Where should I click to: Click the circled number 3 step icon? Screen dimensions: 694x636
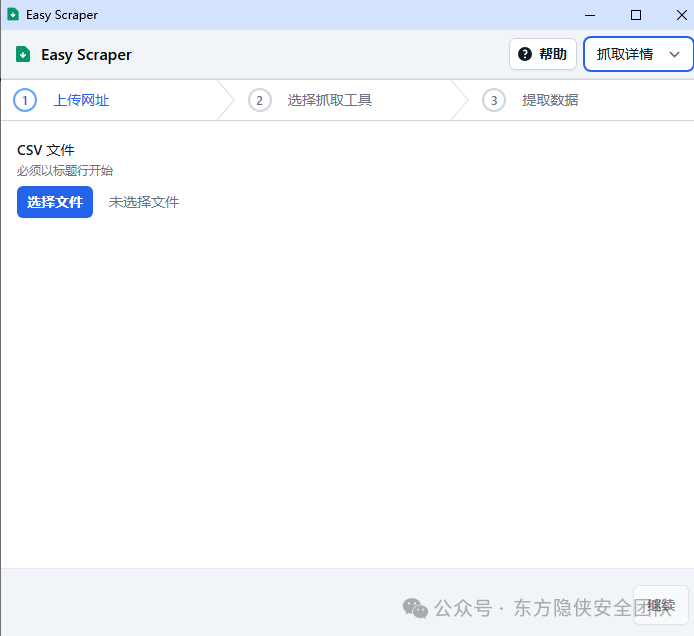[x=494, y=100]
